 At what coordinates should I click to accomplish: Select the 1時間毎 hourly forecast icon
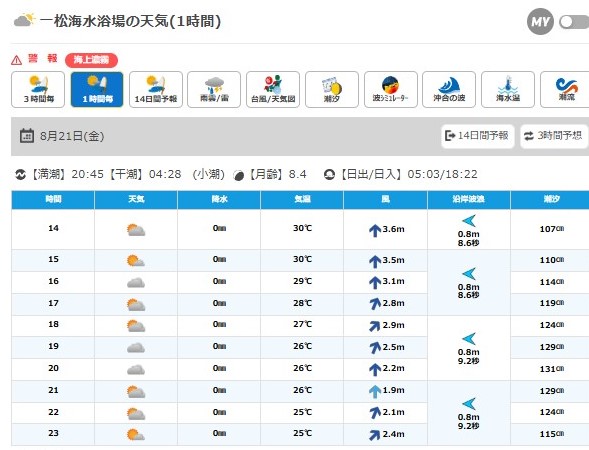pos(97,89)
